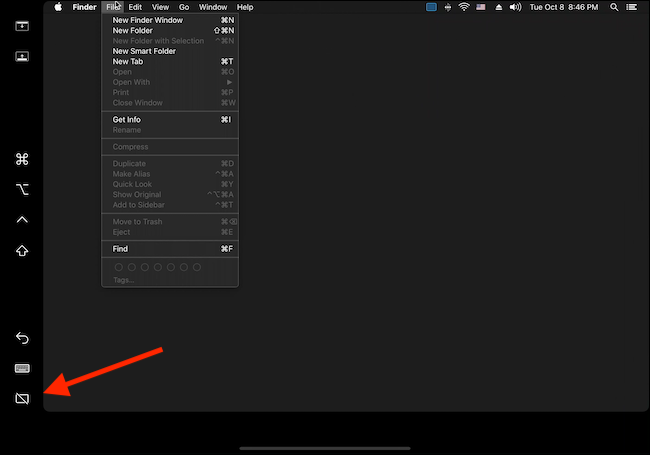Tap the Control key caret icon

click(22, 220)
